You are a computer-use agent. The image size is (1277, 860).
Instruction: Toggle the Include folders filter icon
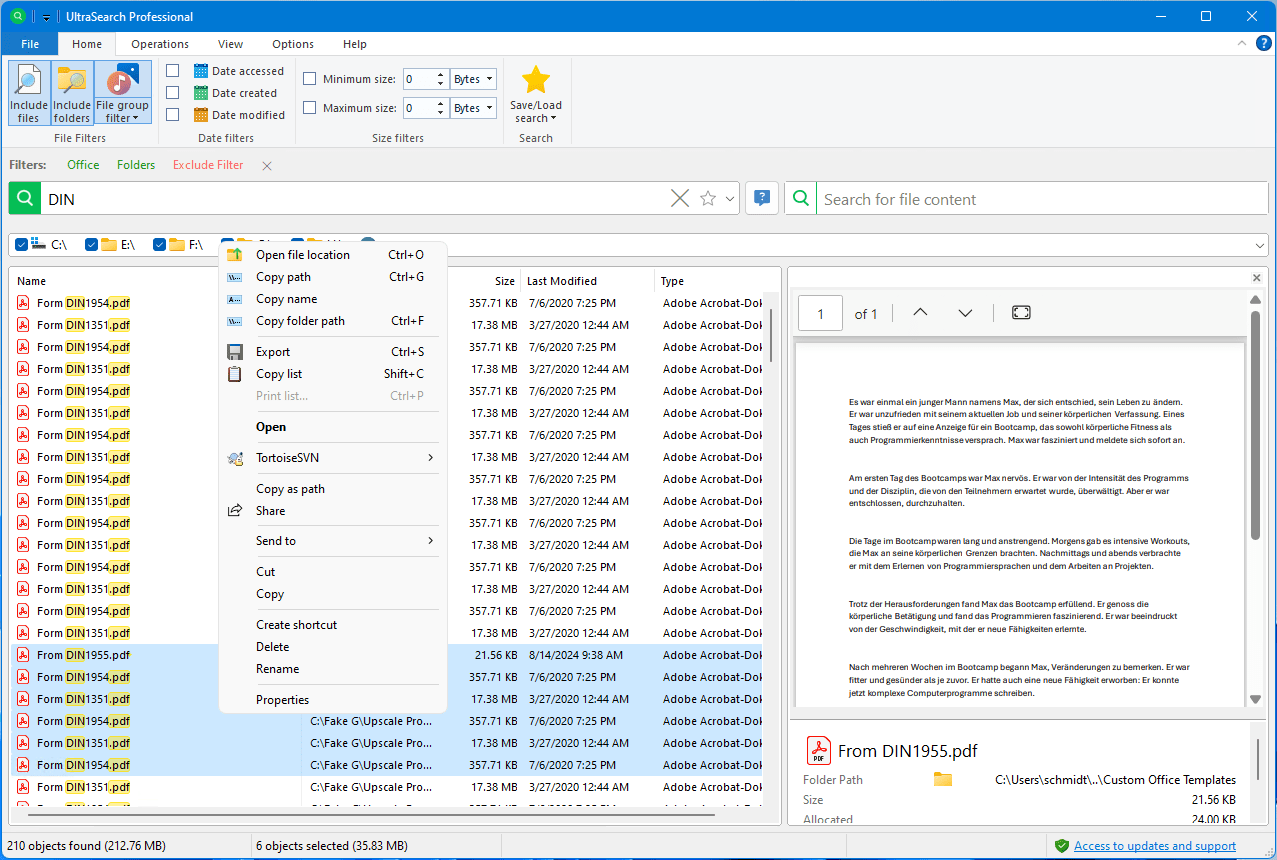72,91
